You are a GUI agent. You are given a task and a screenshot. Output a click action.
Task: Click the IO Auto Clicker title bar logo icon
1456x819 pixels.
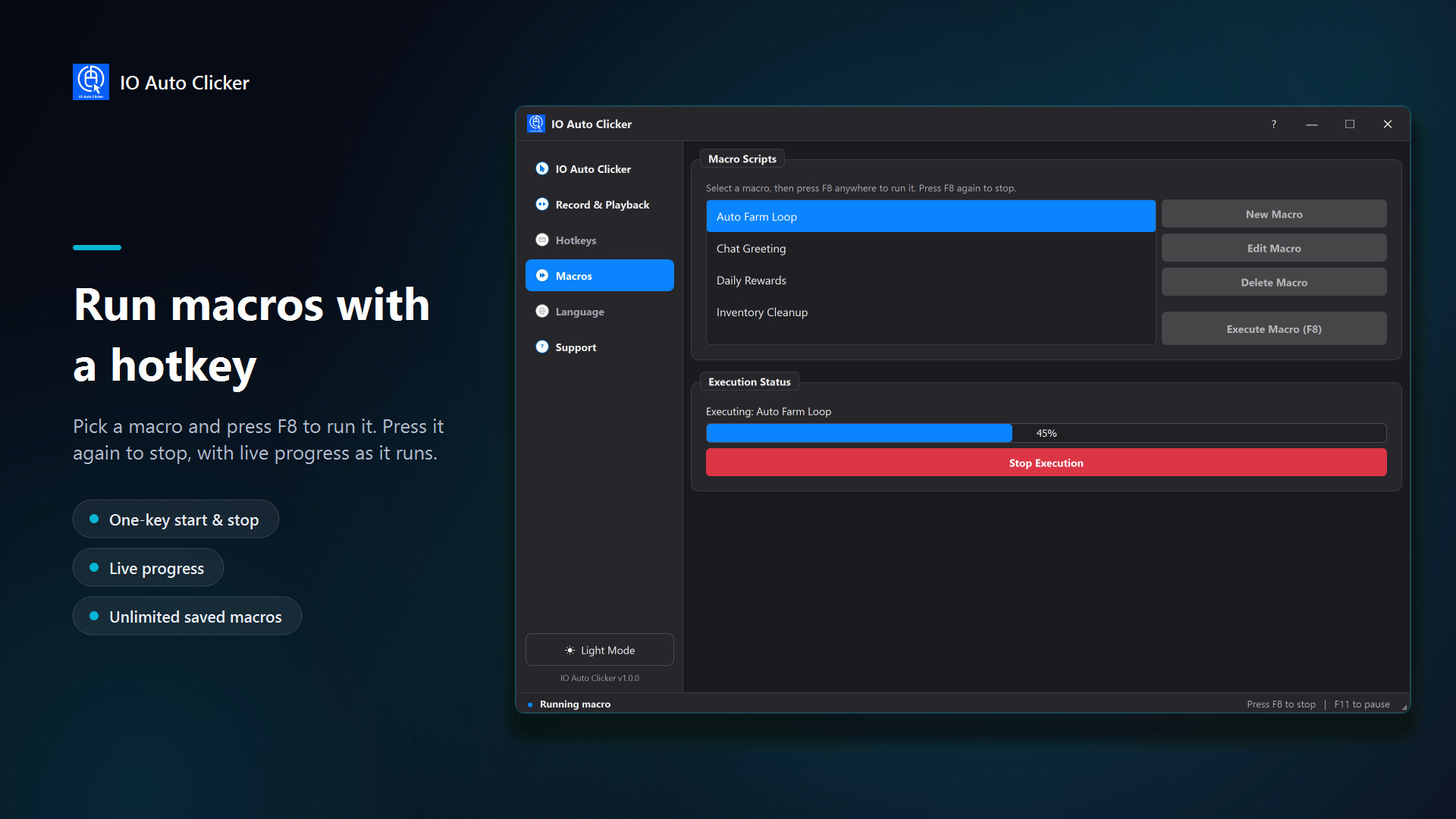[536, 124]
